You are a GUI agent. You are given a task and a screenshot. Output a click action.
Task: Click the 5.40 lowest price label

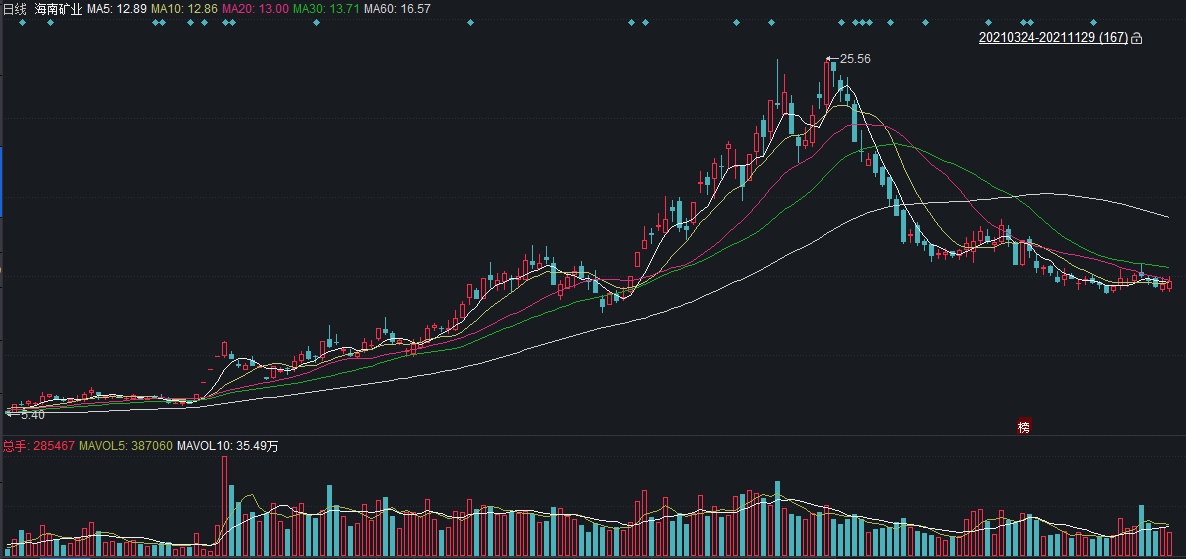tap(33, 415)
